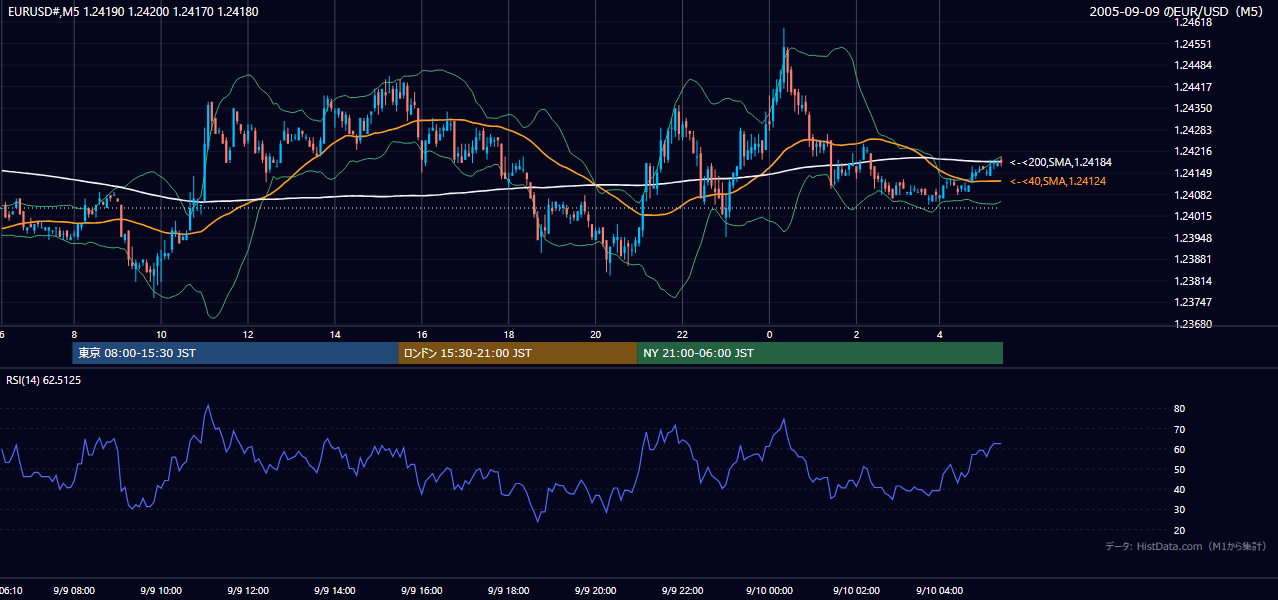Click the hour 12 marker under price chart
Screen dimensions: 1278x600
tap(248, 334)
